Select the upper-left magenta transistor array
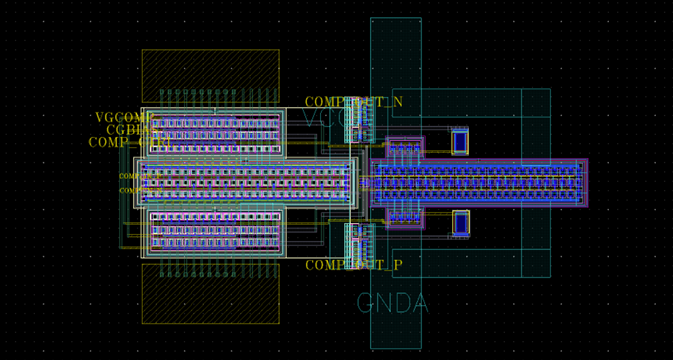 tap(215, 133)
